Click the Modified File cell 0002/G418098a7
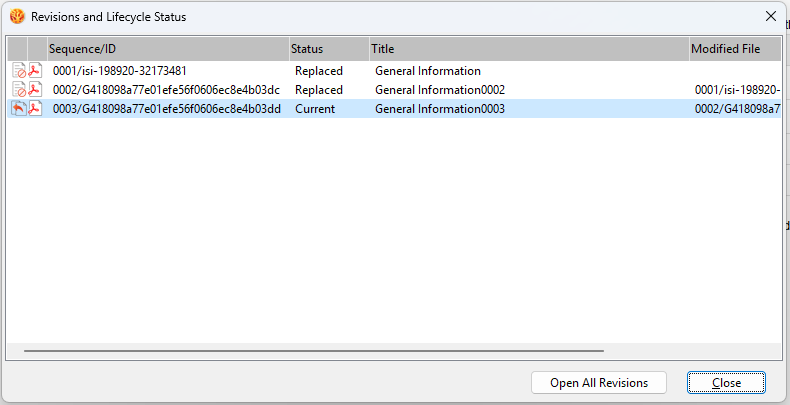 tap(738, 109)
